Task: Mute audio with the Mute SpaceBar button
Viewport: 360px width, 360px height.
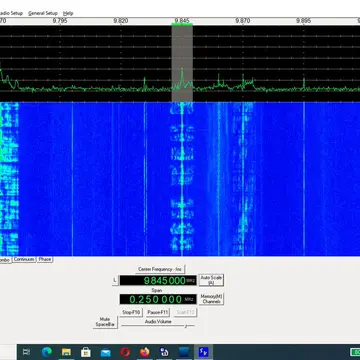Action: (105, 322)
